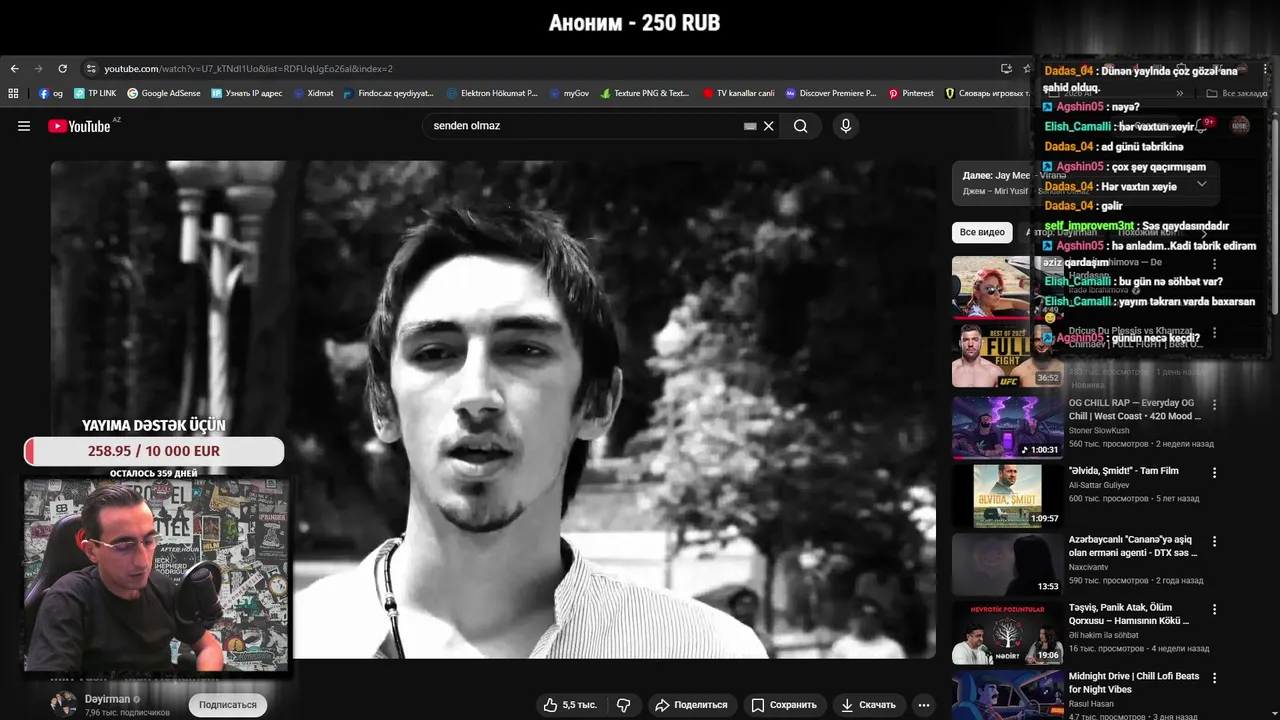
Task: Click the address bar URL
Action: coord(248,69)
